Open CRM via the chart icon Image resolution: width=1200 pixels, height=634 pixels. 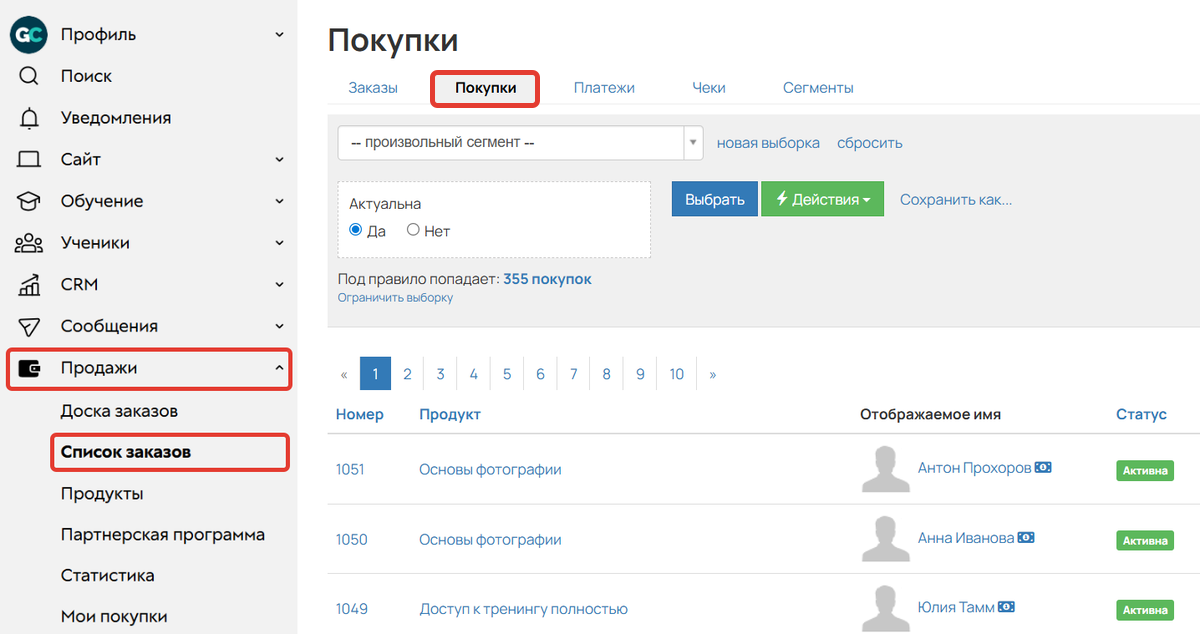point(28,284)
